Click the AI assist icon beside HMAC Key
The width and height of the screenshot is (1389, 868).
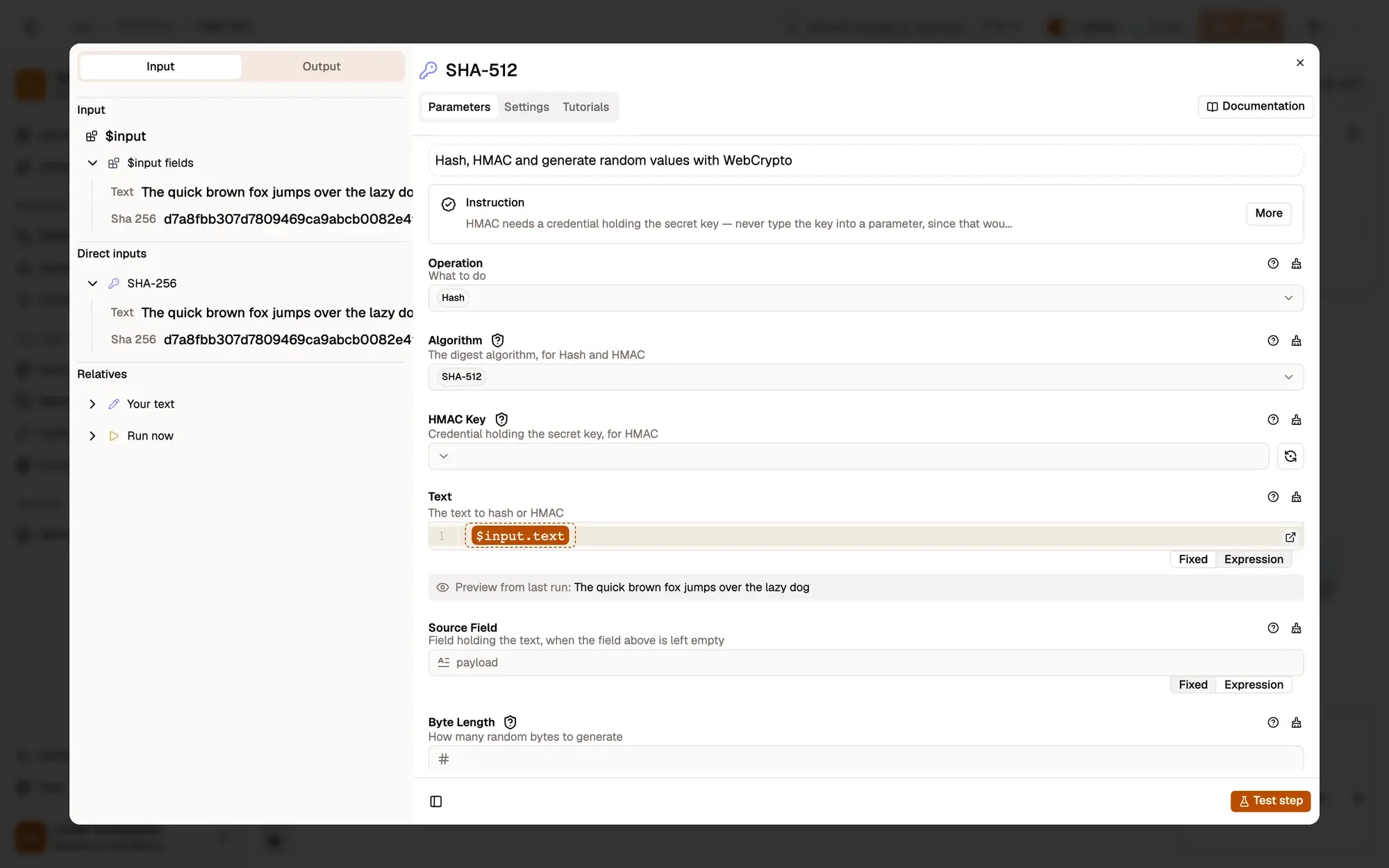1296,419
